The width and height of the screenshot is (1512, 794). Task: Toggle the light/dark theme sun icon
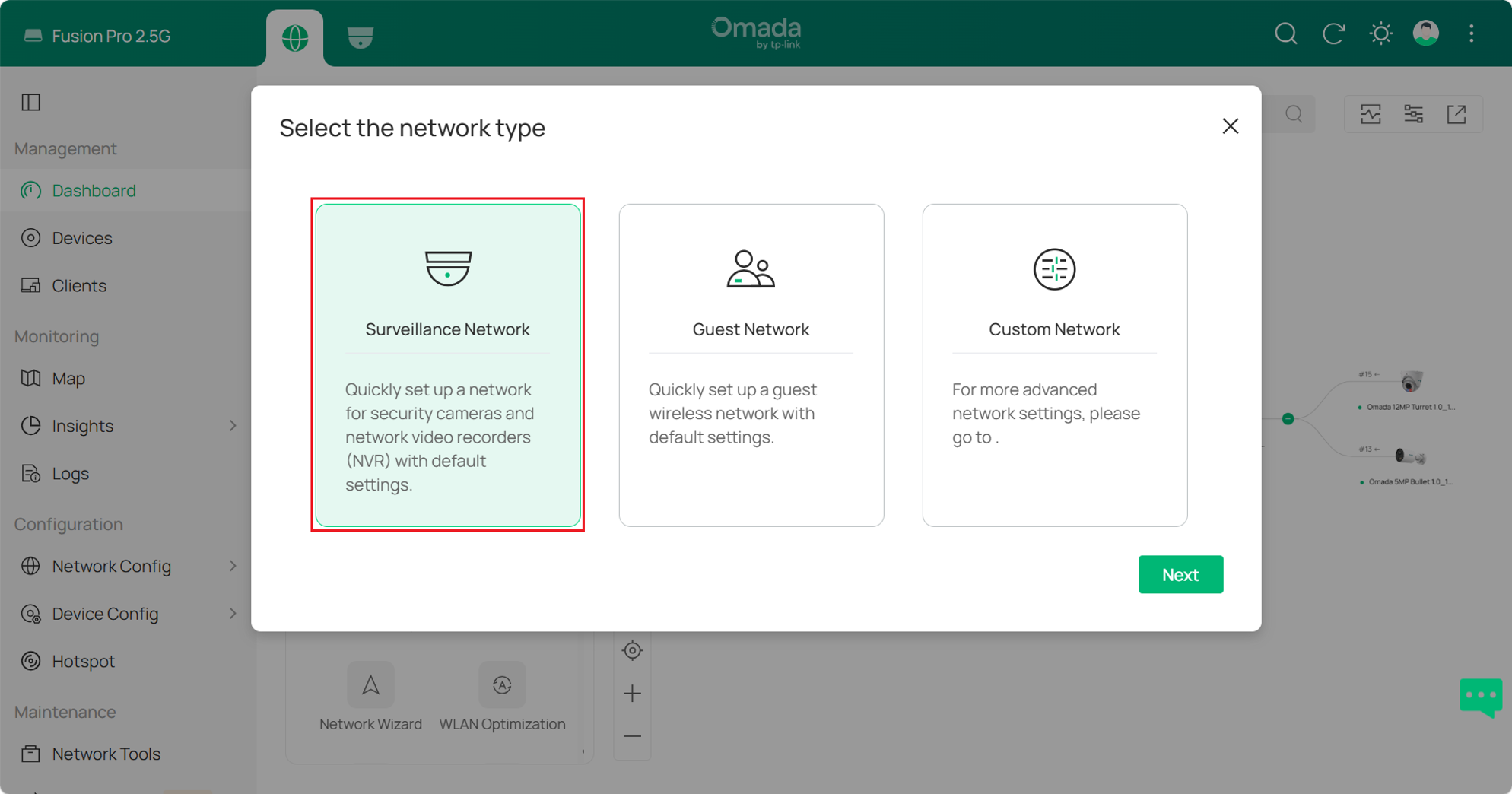1380,34
